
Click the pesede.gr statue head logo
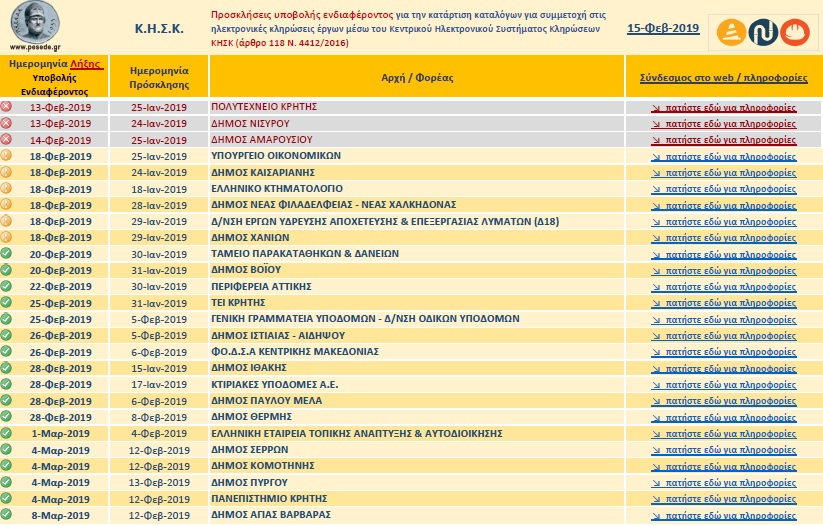(33, 24)
